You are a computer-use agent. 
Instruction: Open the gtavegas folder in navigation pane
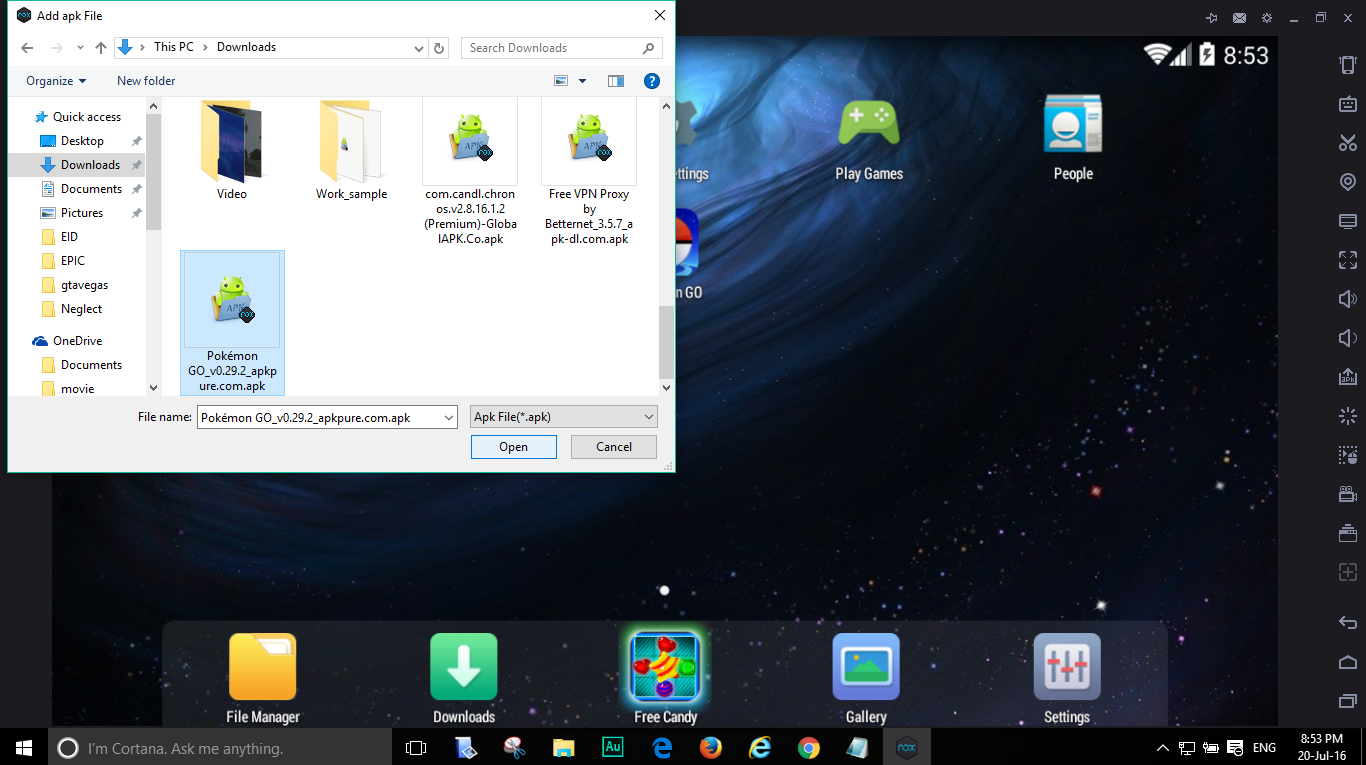pos(84,285)
